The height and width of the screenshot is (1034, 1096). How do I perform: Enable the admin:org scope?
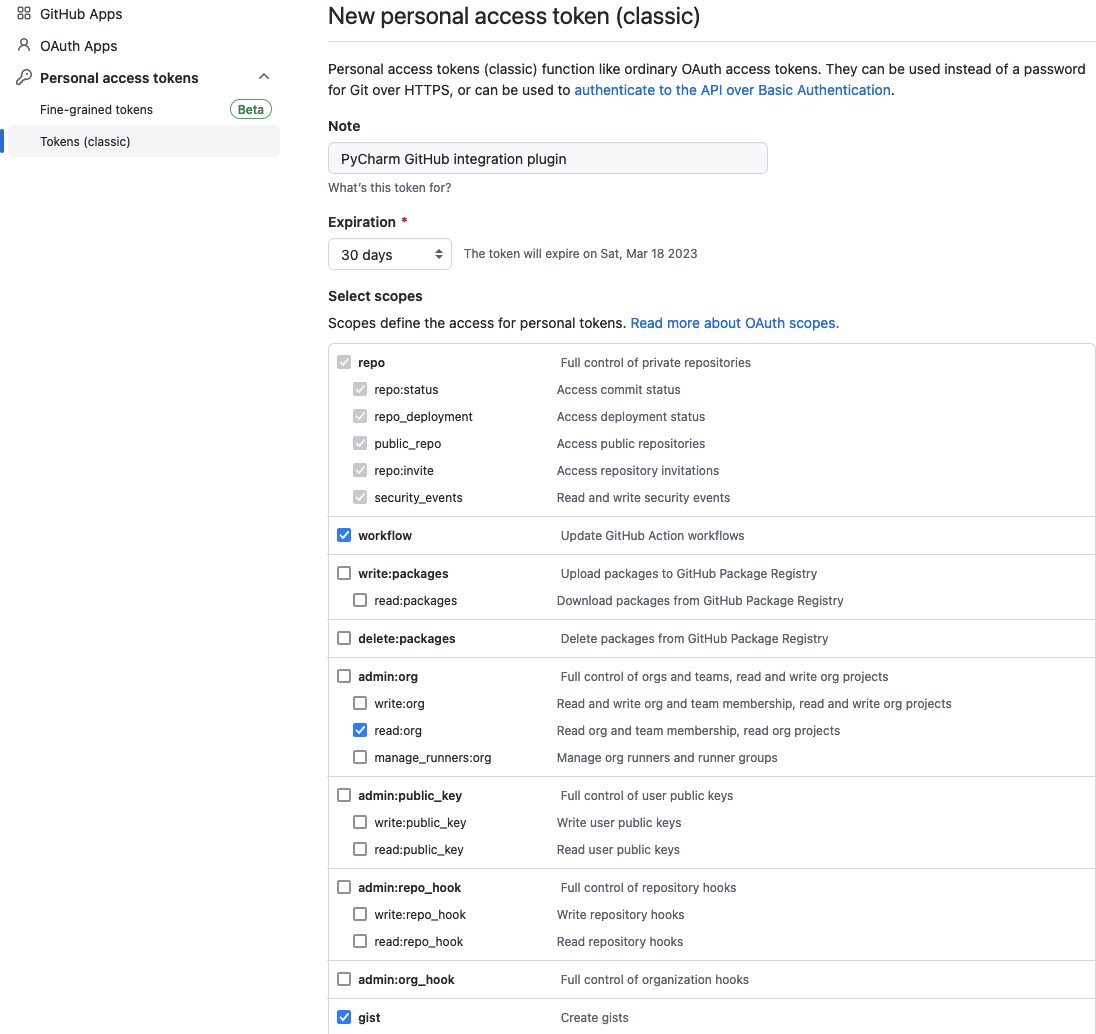click(x=344, y=675)
